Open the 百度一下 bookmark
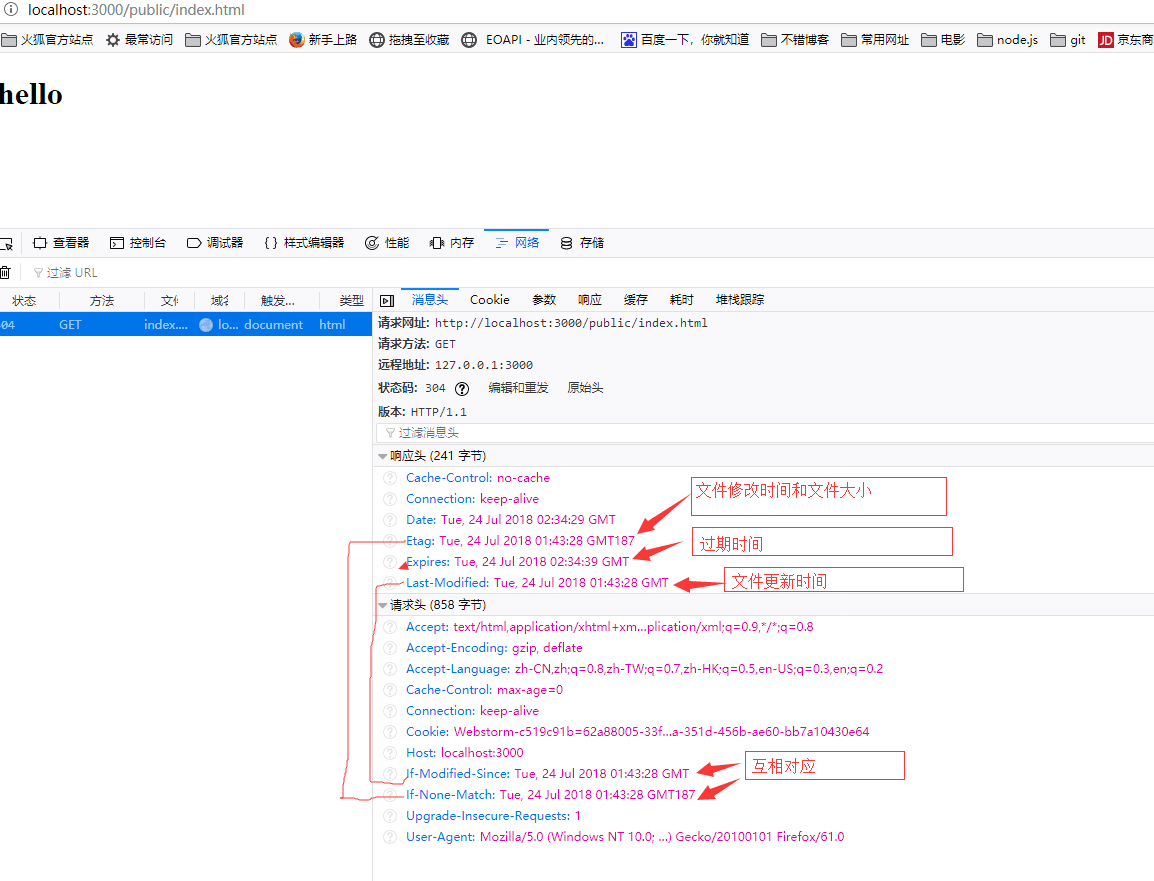Image resolution: width=1154 pixels, height=881 pixels. click(x=685, y=40)
